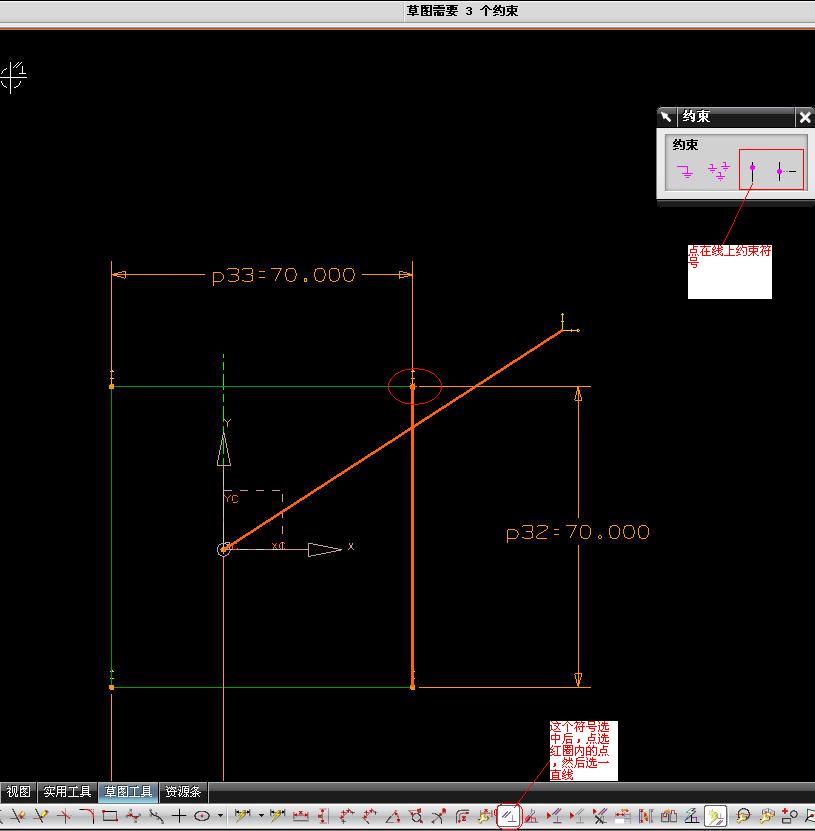
Task: Select the Diameter Dimension tool
Action: [x=417, y=816]
